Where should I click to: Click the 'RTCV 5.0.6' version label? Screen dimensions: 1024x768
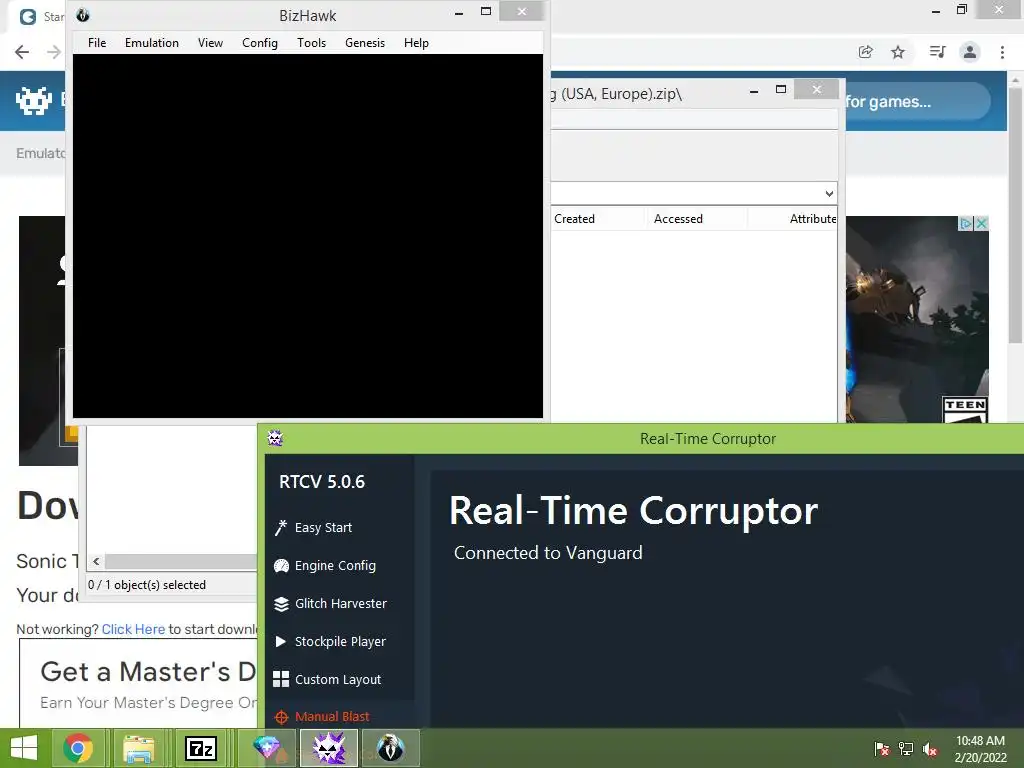click(322, 482)
